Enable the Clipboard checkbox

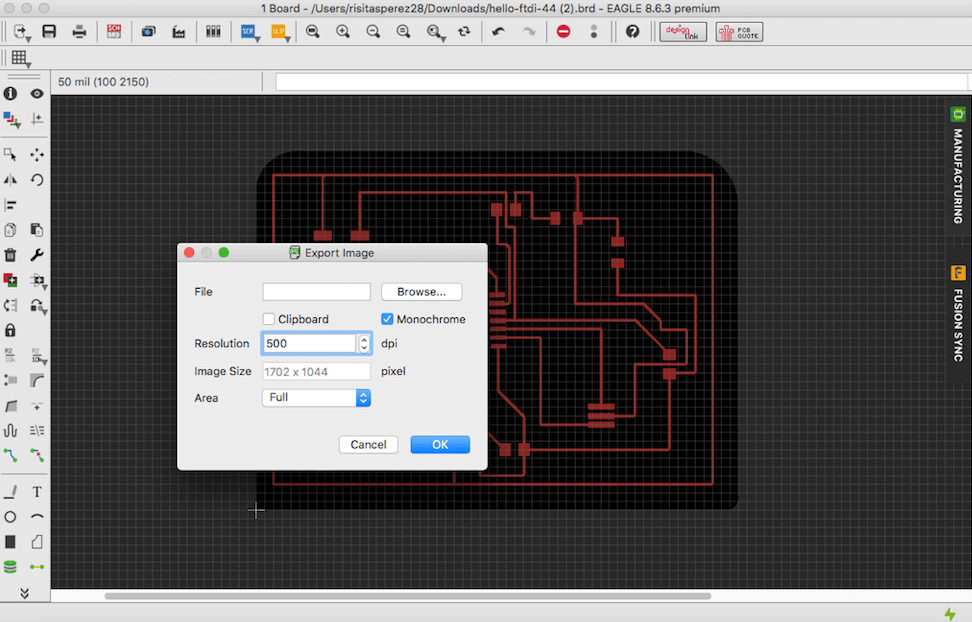tap(269, 319)
